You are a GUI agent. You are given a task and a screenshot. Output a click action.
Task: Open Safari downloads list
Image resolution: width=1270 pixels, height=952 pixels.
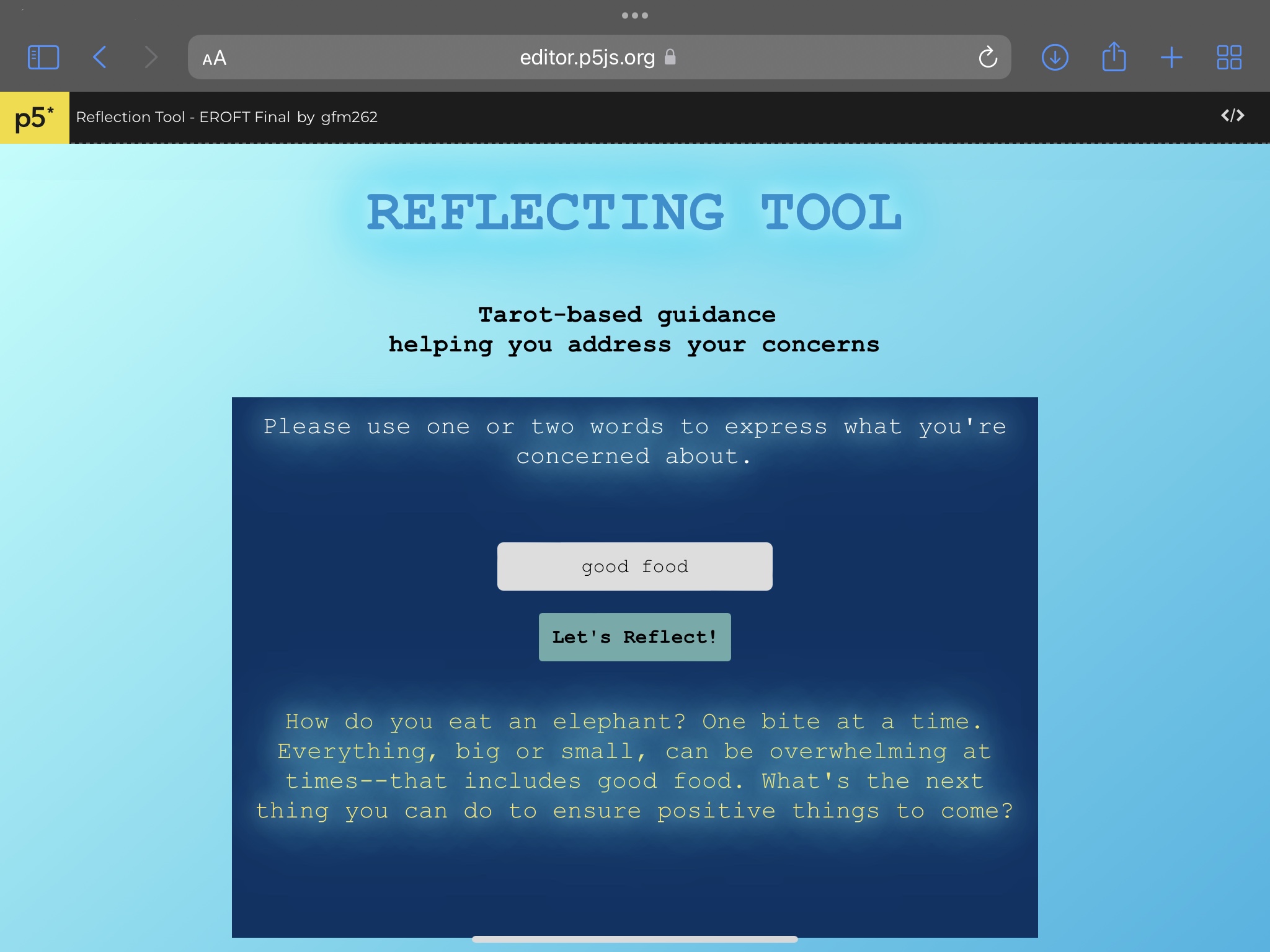pos(1055,58)
